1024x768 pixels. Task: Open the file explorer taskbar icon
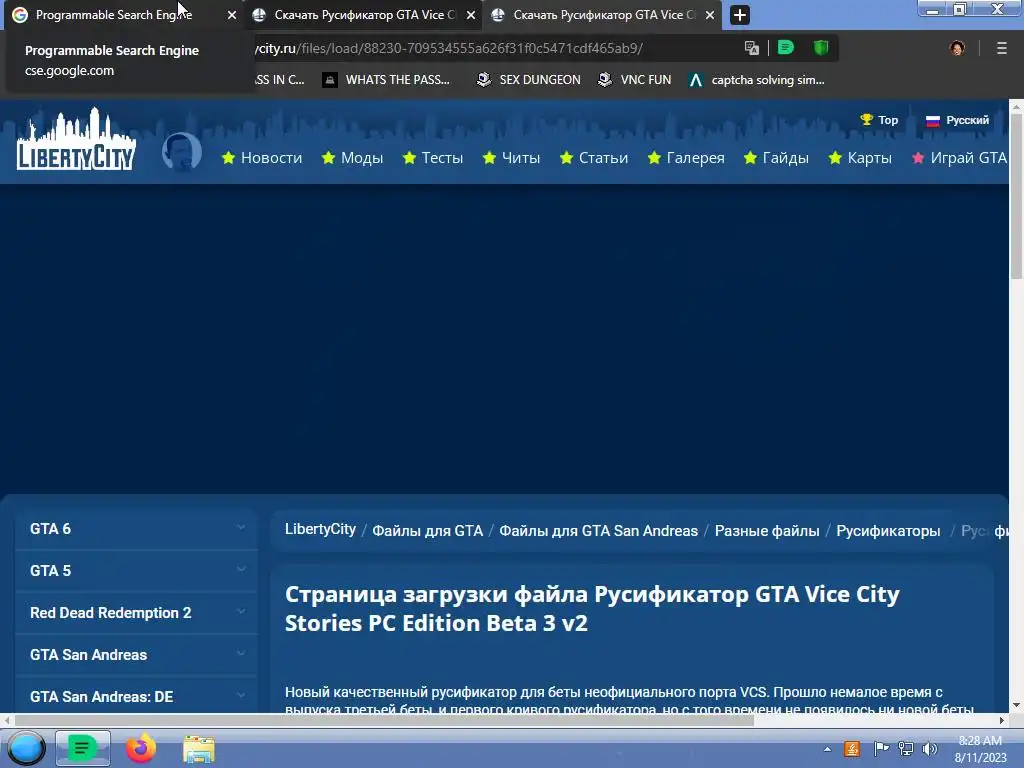click(x=199, y=749)
